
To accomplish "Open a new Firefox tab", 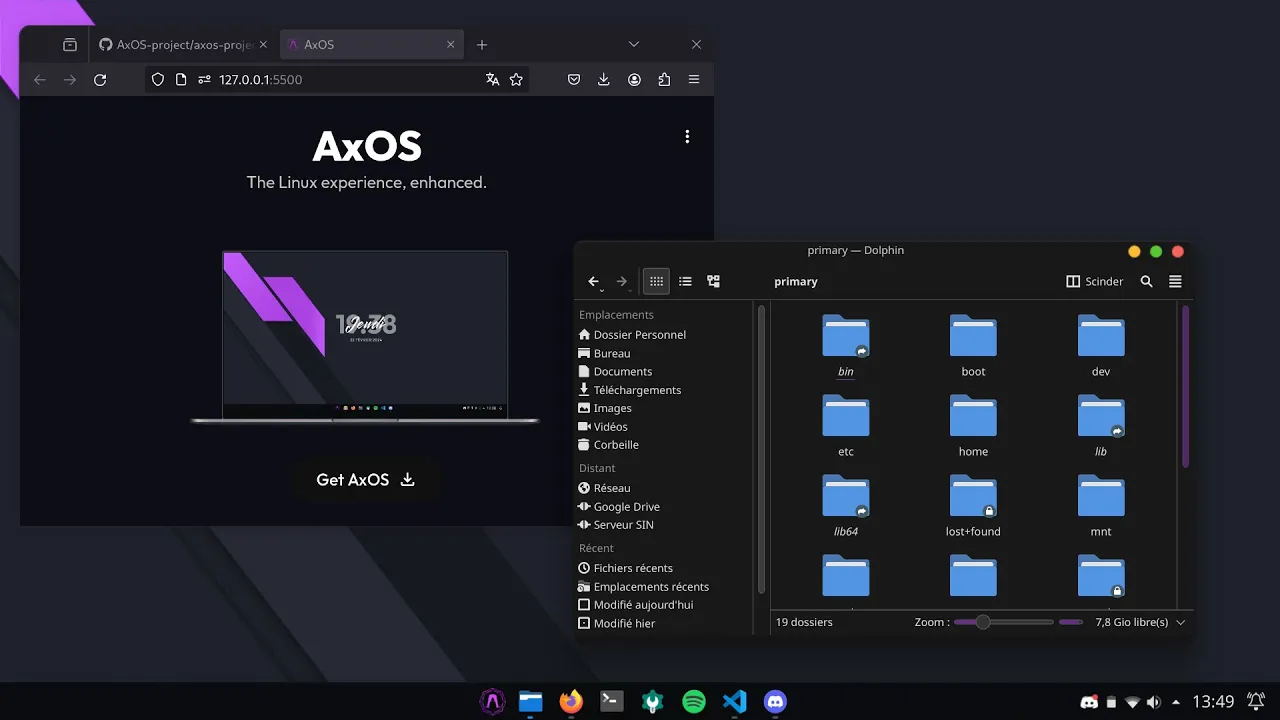I will (482, 45).
